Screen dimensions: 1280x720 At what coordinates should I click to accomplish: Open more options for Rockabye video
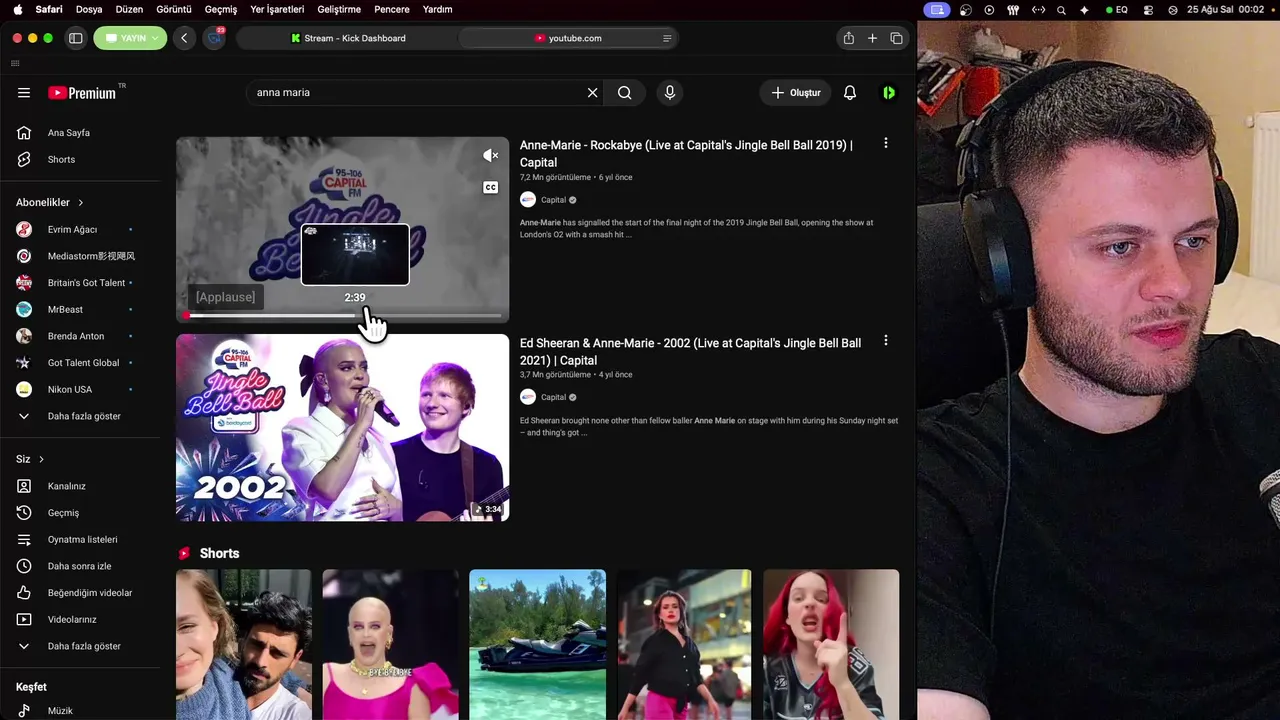[885, 144]
